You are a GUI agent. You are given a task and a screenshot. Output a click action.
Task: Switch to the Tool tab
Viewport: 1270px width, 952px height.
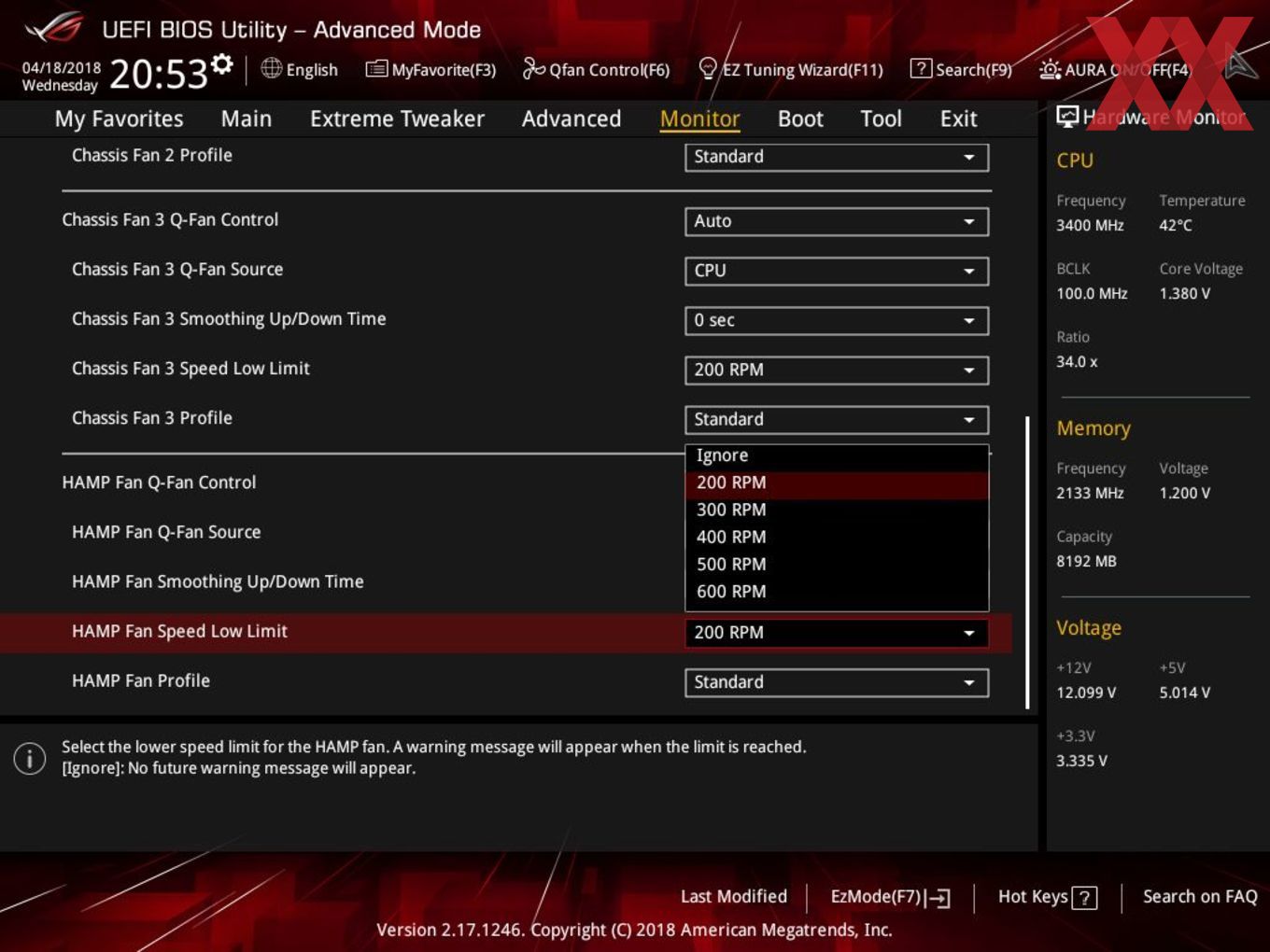[x=881, y=119]
